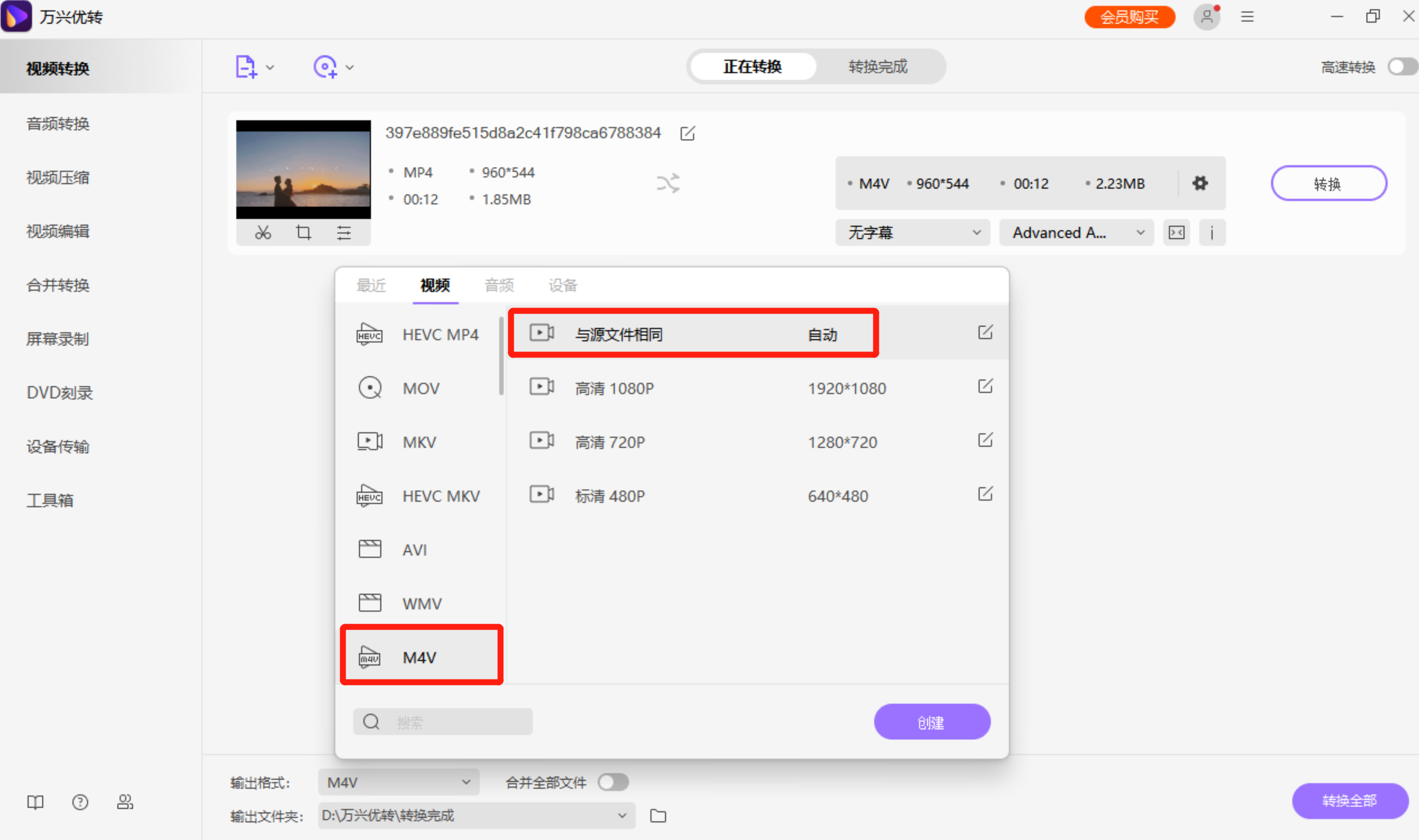Open the effects adjustment icon under the thumbnail
Viewport: 1419px width, 840px height.
pyautogui.click(x=344, y=232)
